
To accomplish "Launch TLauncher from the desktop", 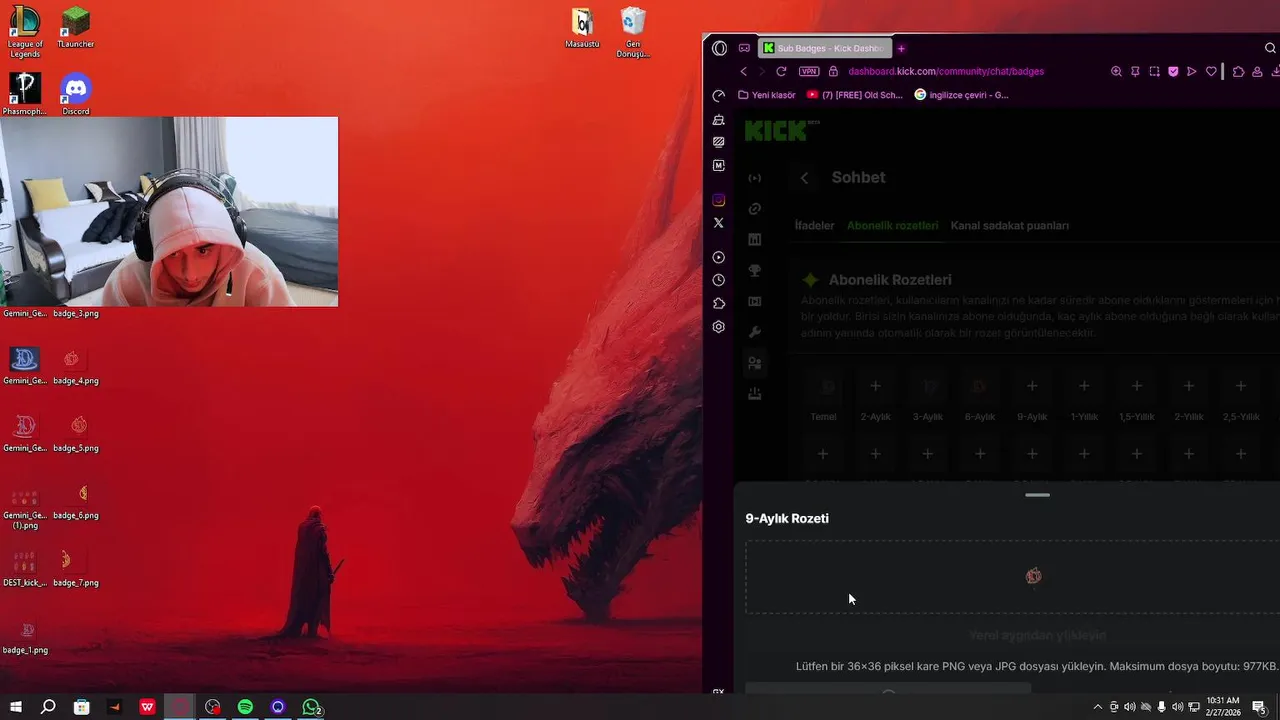I will (76, 27).
